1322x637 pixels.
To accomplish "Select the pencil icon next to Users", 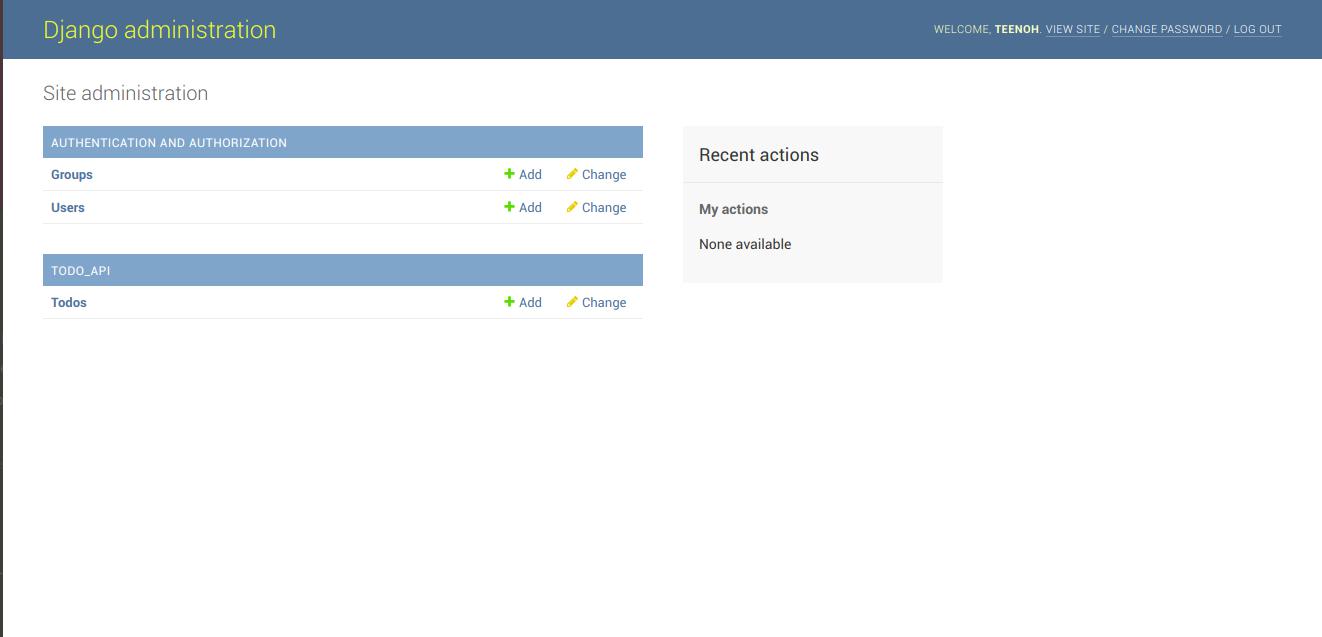I will coord(571,207).
